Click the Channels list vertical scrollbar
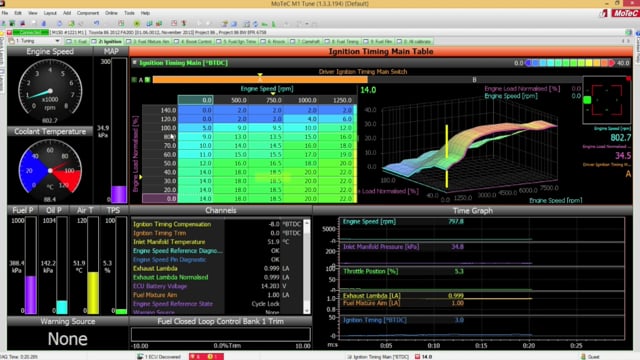 point(307,266)
